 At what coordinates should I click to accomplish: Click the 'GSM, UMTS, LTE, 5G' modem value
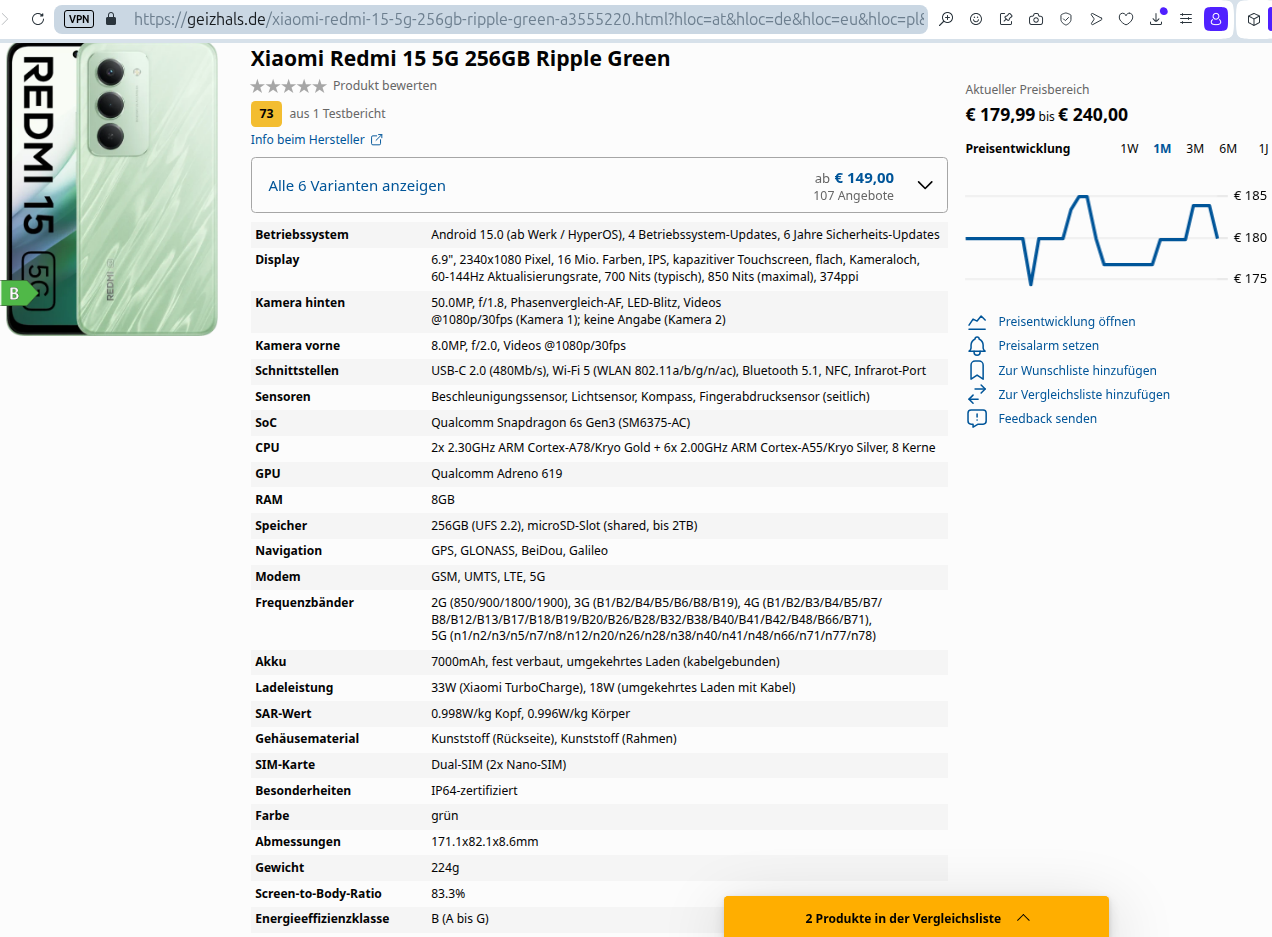(x=488, y=577)
